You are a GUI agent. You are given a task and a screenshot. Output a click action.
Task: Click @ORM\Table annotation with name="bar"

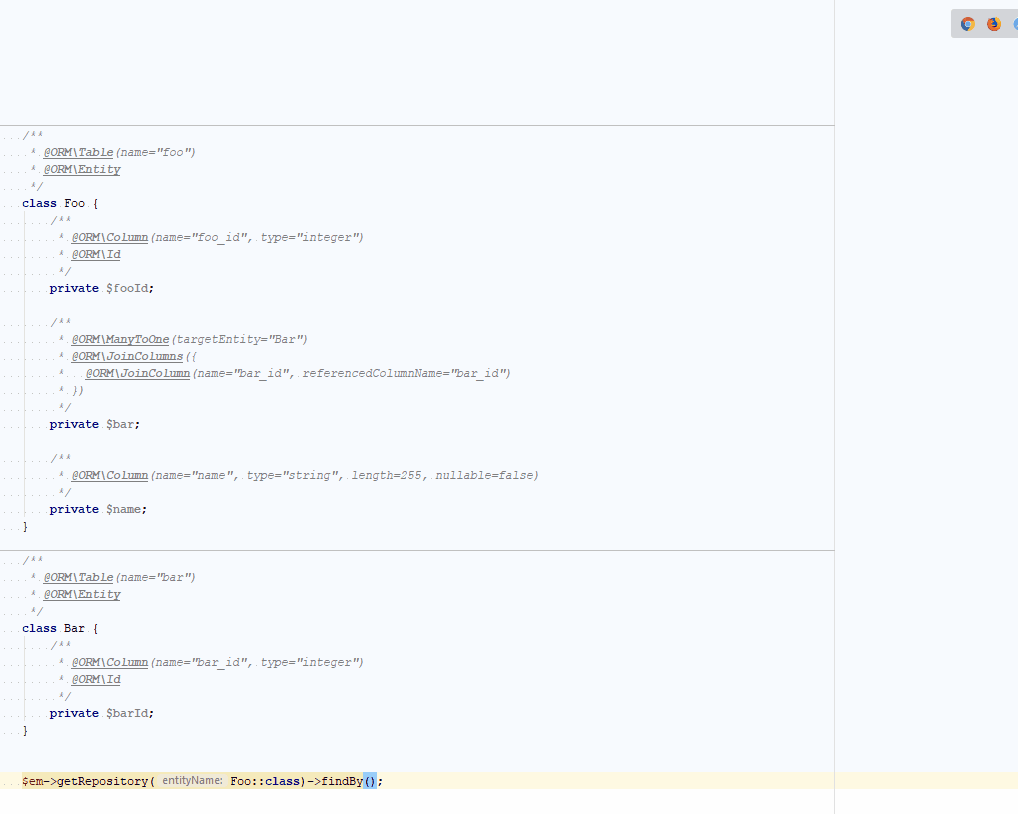click(x=78, y=578)
